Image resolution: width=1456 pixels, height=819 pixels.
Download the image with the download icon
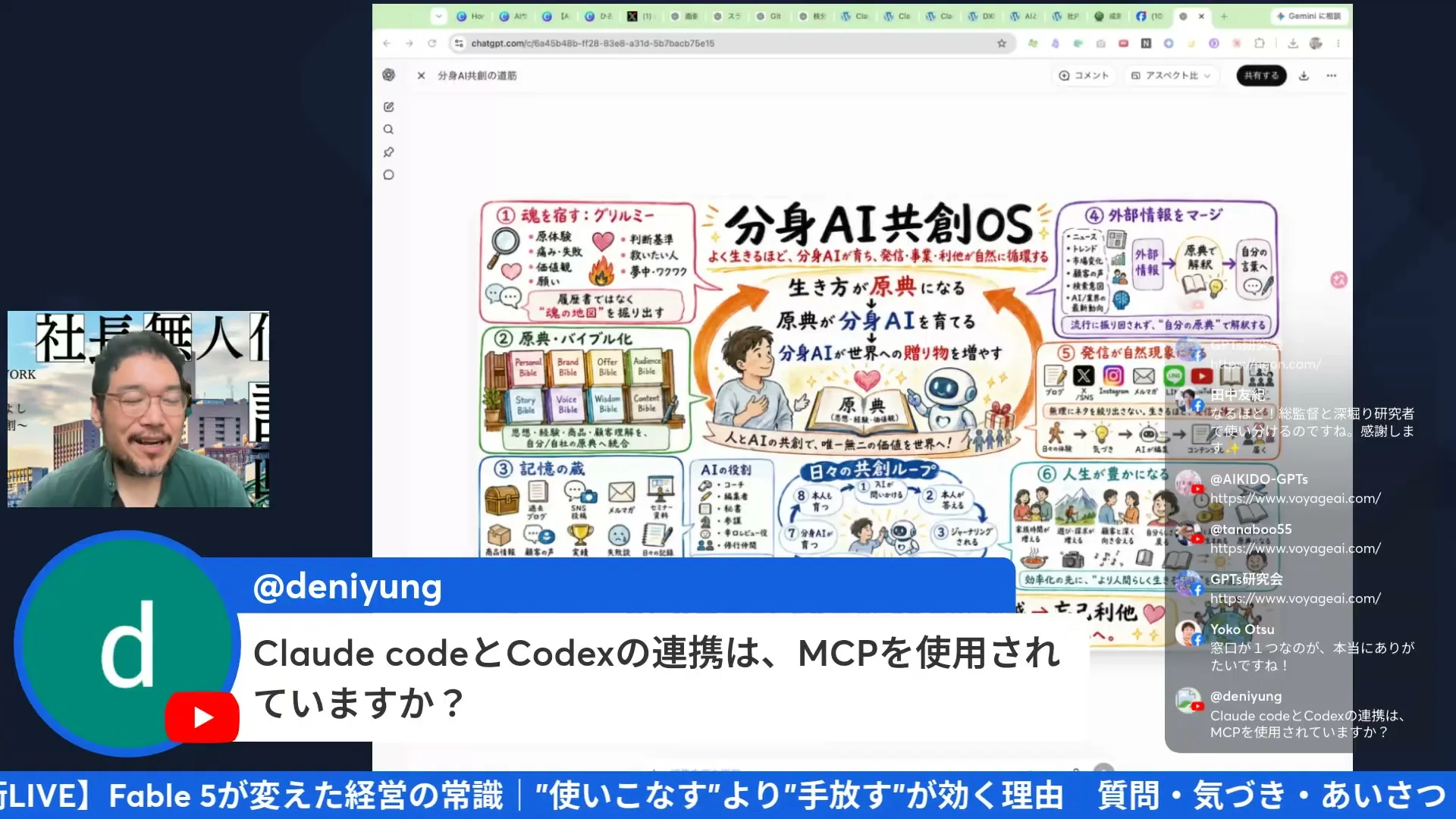(x=1304, y=75)
